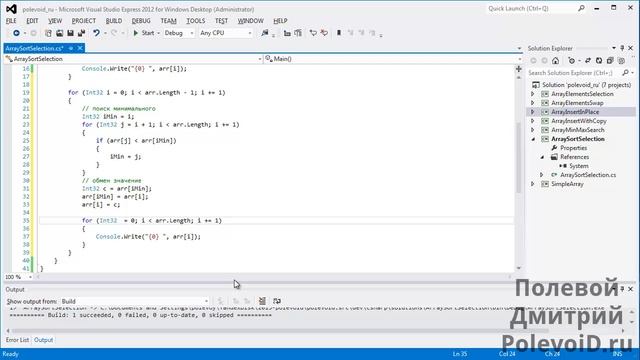Screen dimensions: 640x360
Task: Open the ArraySortSelection class dropdown
Action: (x=133, y=59)
